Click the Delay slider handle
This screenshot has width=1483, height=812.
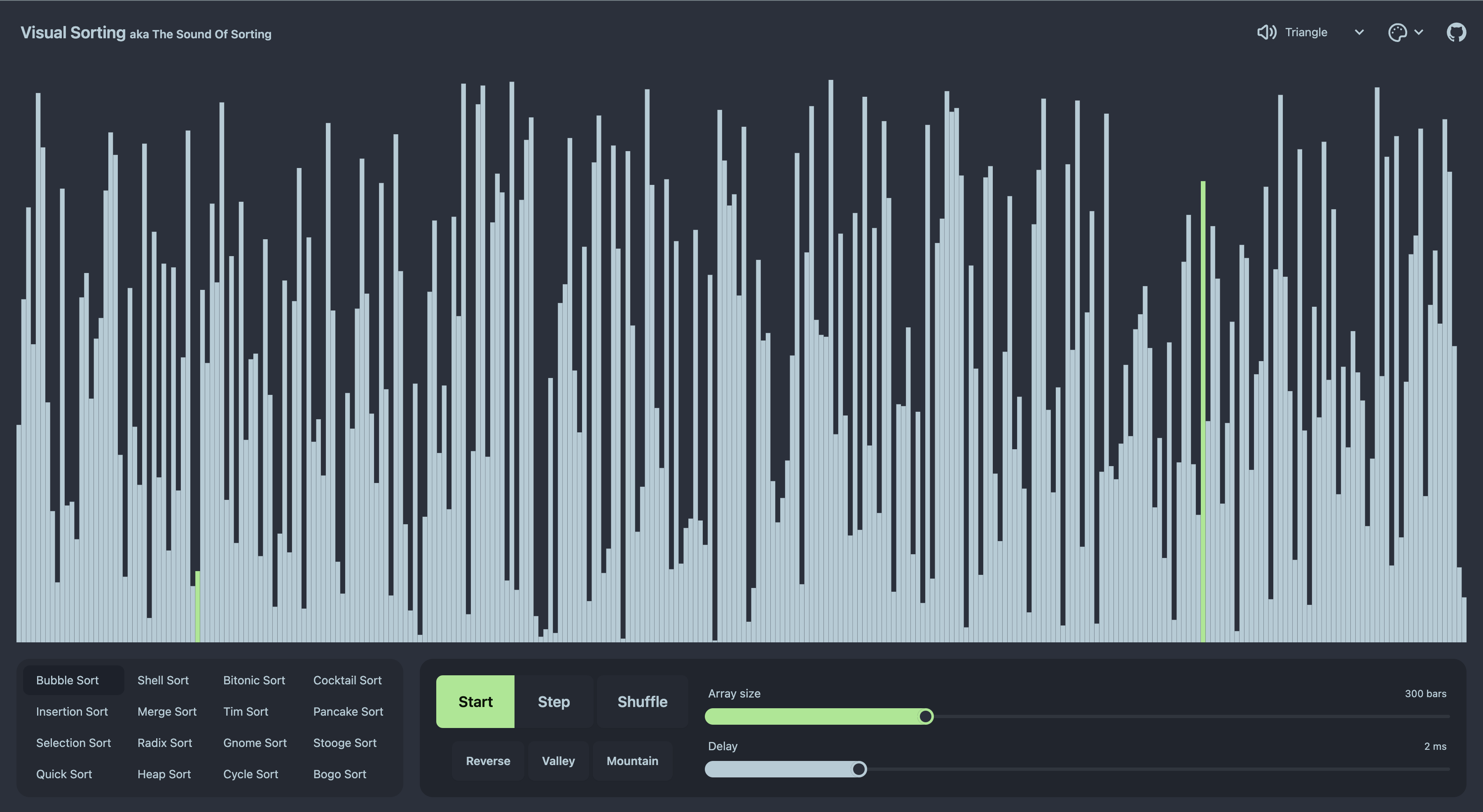coord(858,769)
